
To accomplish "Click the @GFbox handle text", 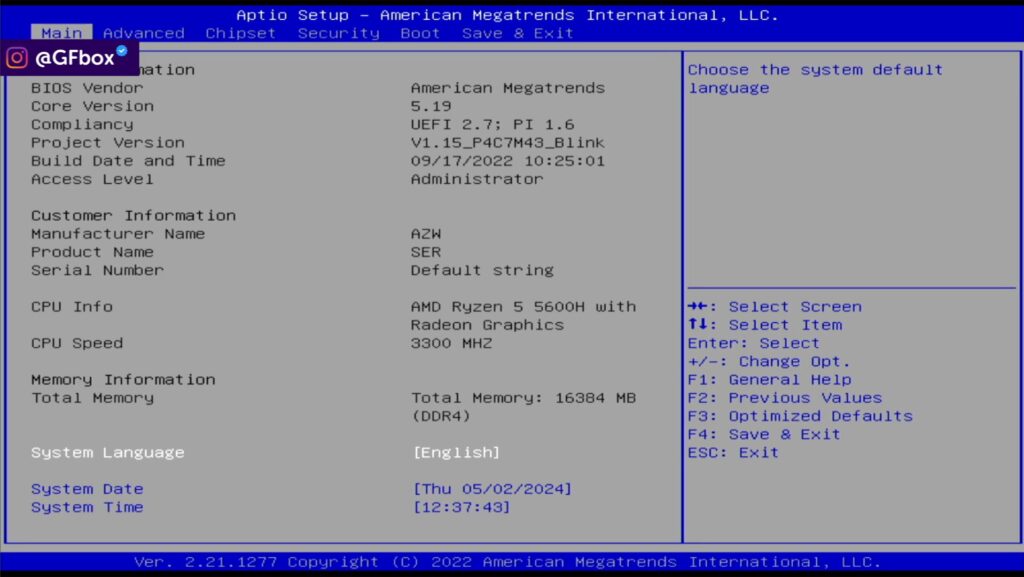I will coord(74,58).
